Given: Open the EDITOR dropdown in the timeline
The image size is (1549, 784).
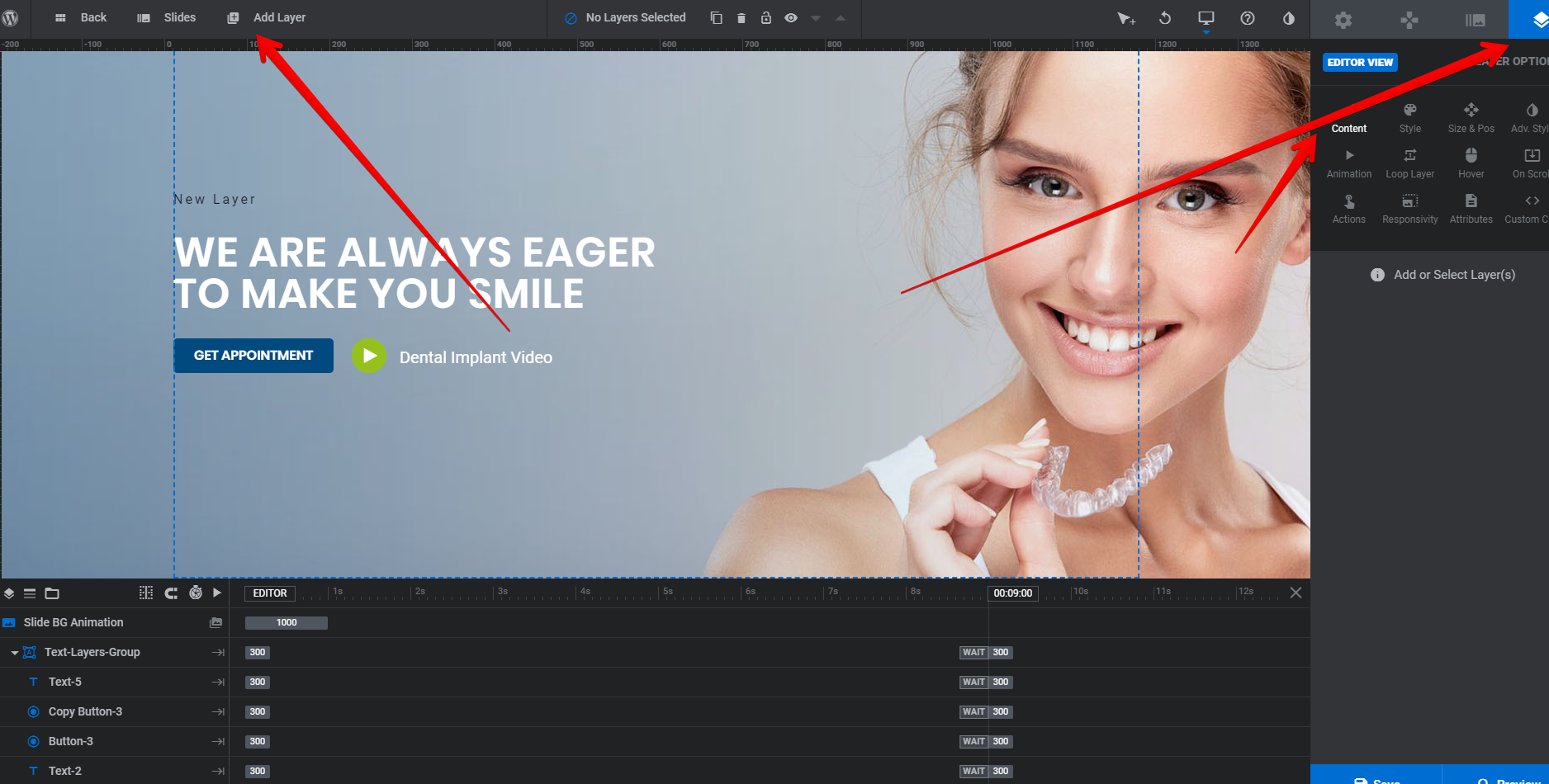Looking at the screenshot, I should (x=269, y=593).
